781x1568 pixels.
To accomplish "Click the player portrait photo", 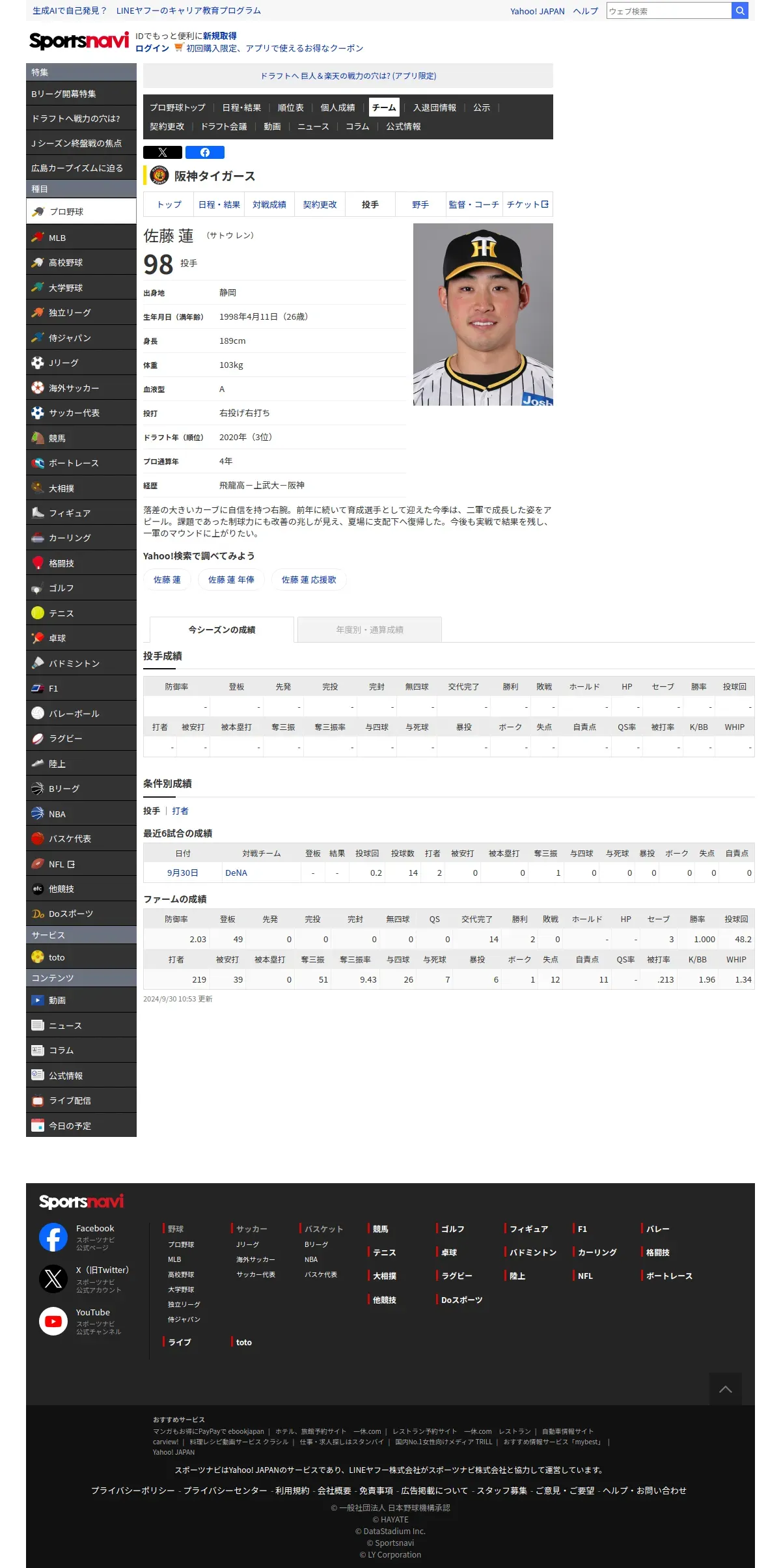I will point(483,315).
